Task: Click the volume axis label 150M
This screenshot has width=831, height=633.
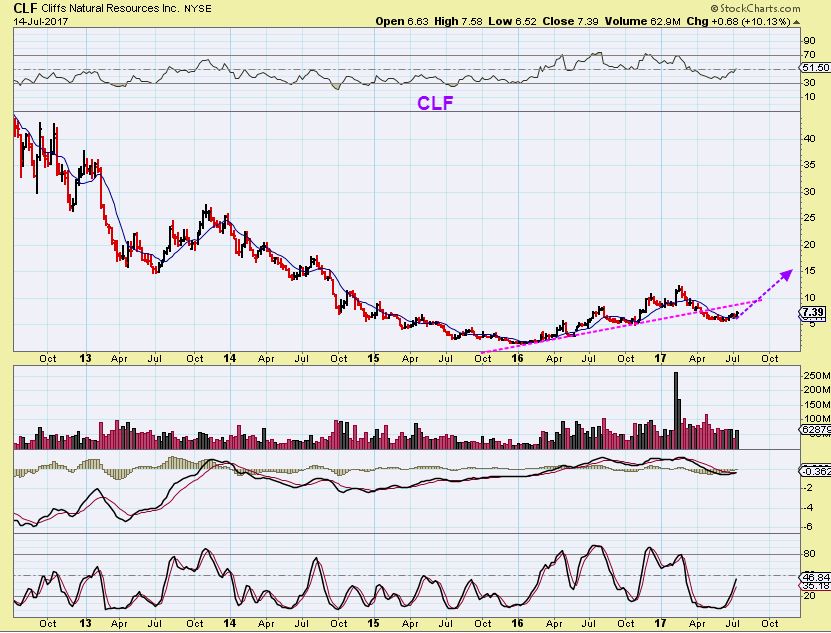Action: [816, 405]
